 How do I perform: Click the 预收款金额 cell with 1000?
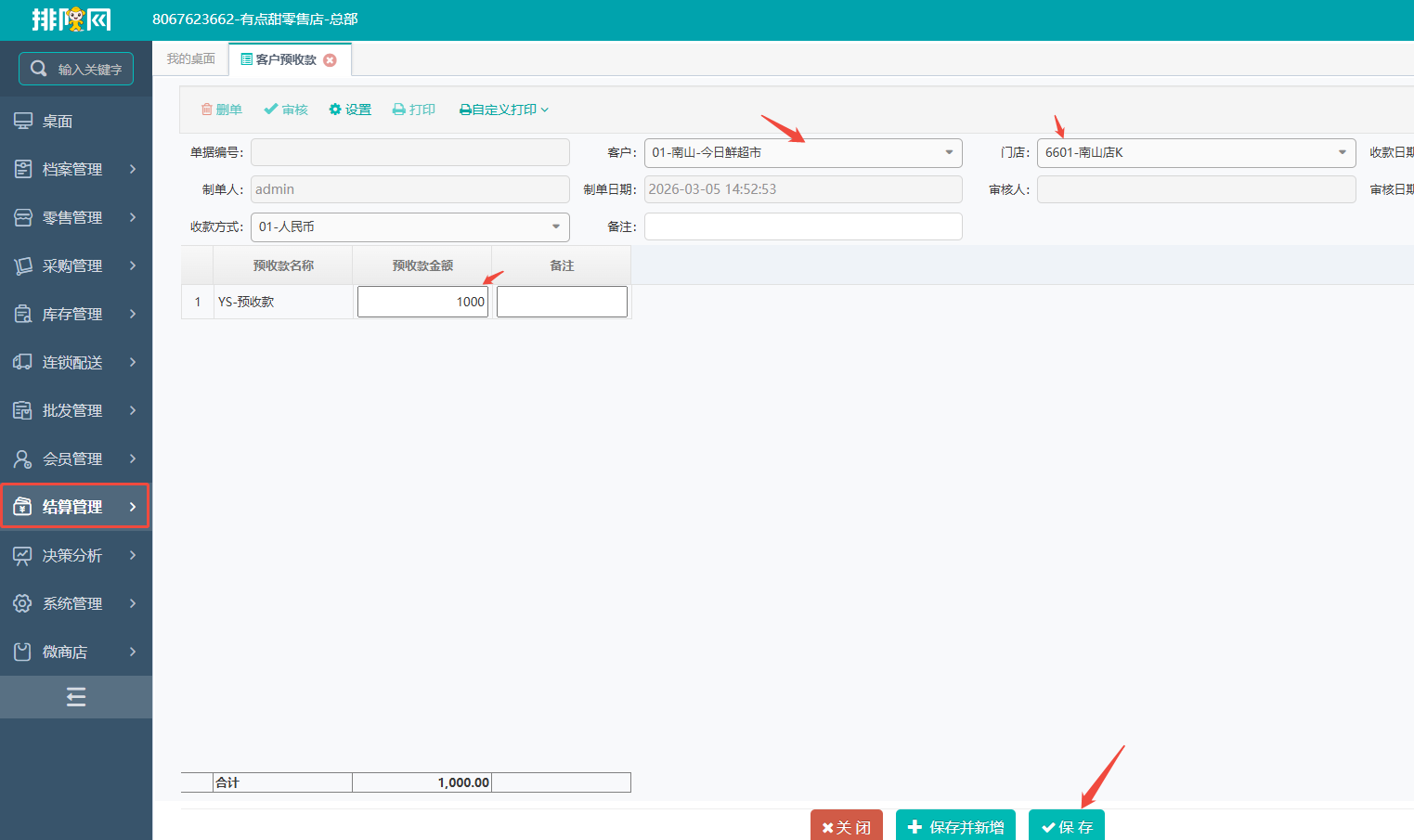pyautogui.click(x=422, y=302)
